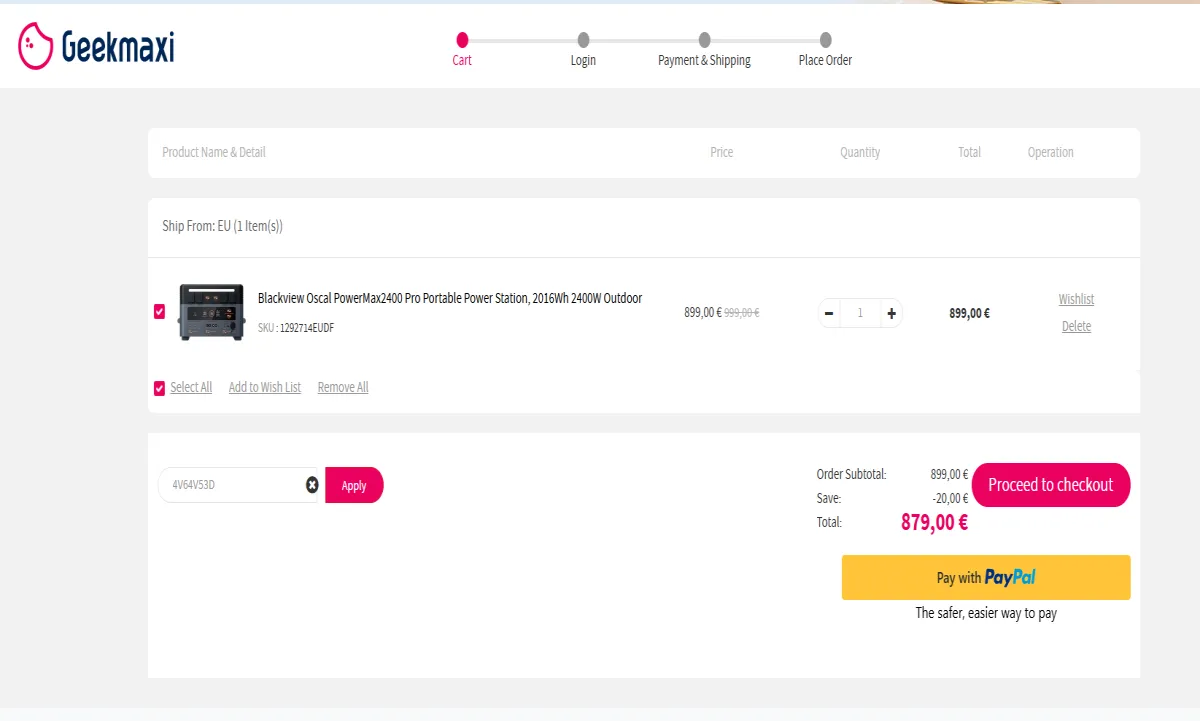Select Add to Wish List

[264, 387]
